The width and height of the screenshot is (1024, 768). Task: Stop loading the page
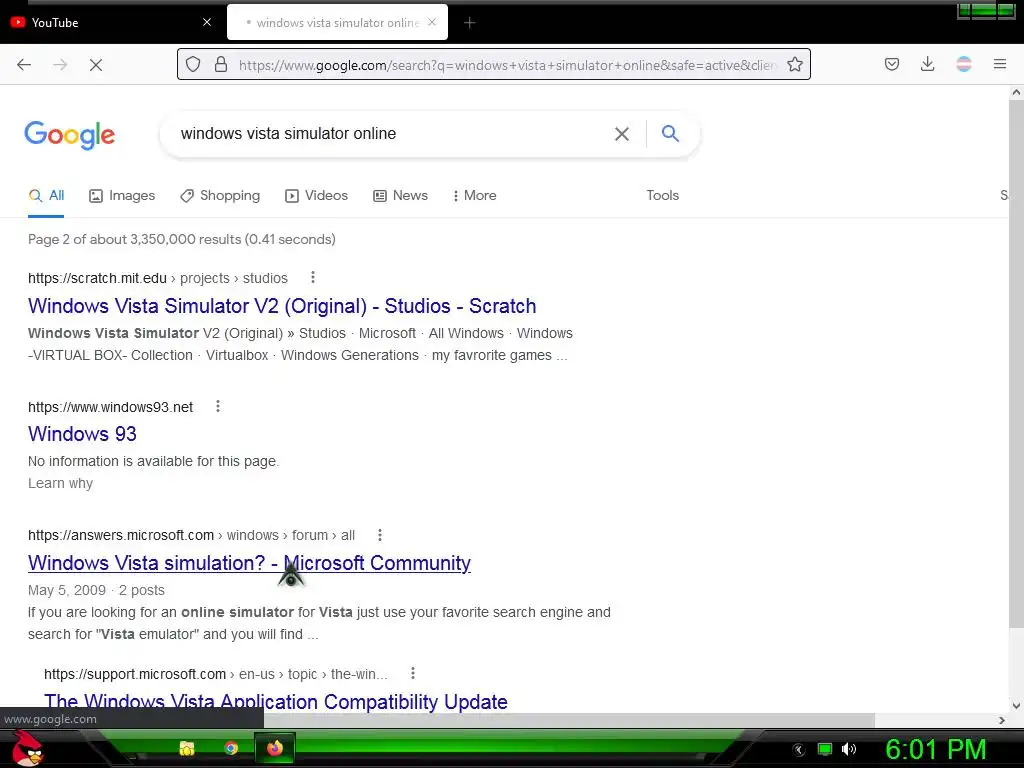click(x=96, y=65)
